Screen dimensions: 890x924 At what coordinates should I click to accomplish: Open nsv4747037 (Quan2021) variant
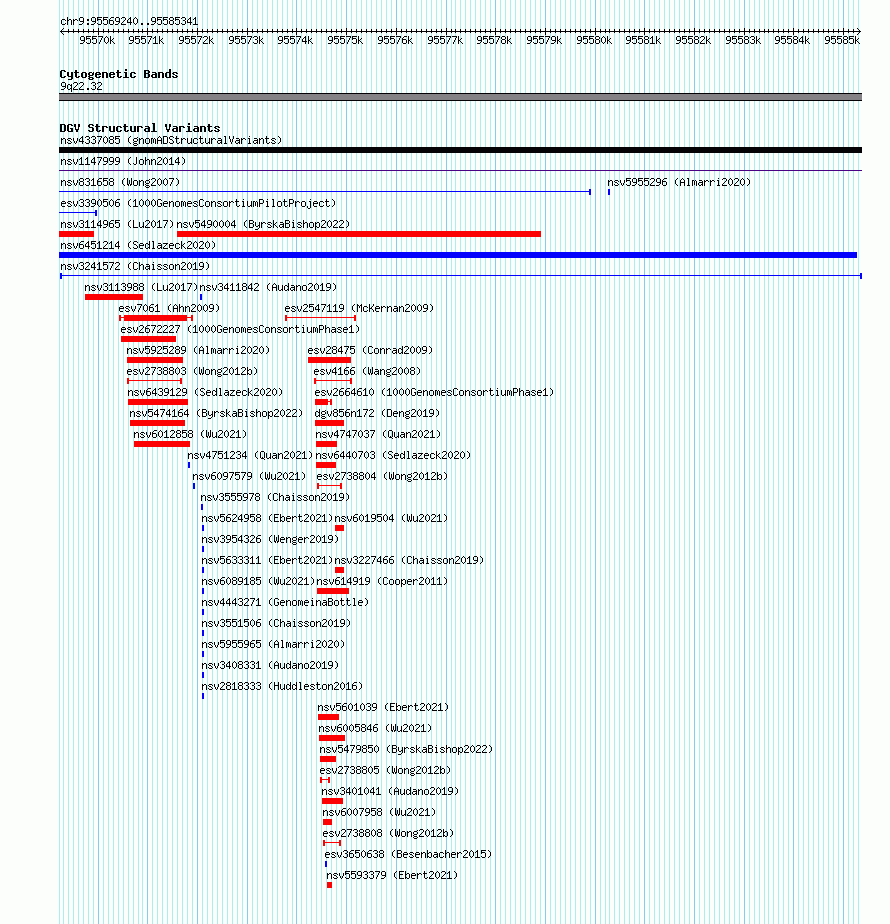pyautogui.click(x=378, y=434)
